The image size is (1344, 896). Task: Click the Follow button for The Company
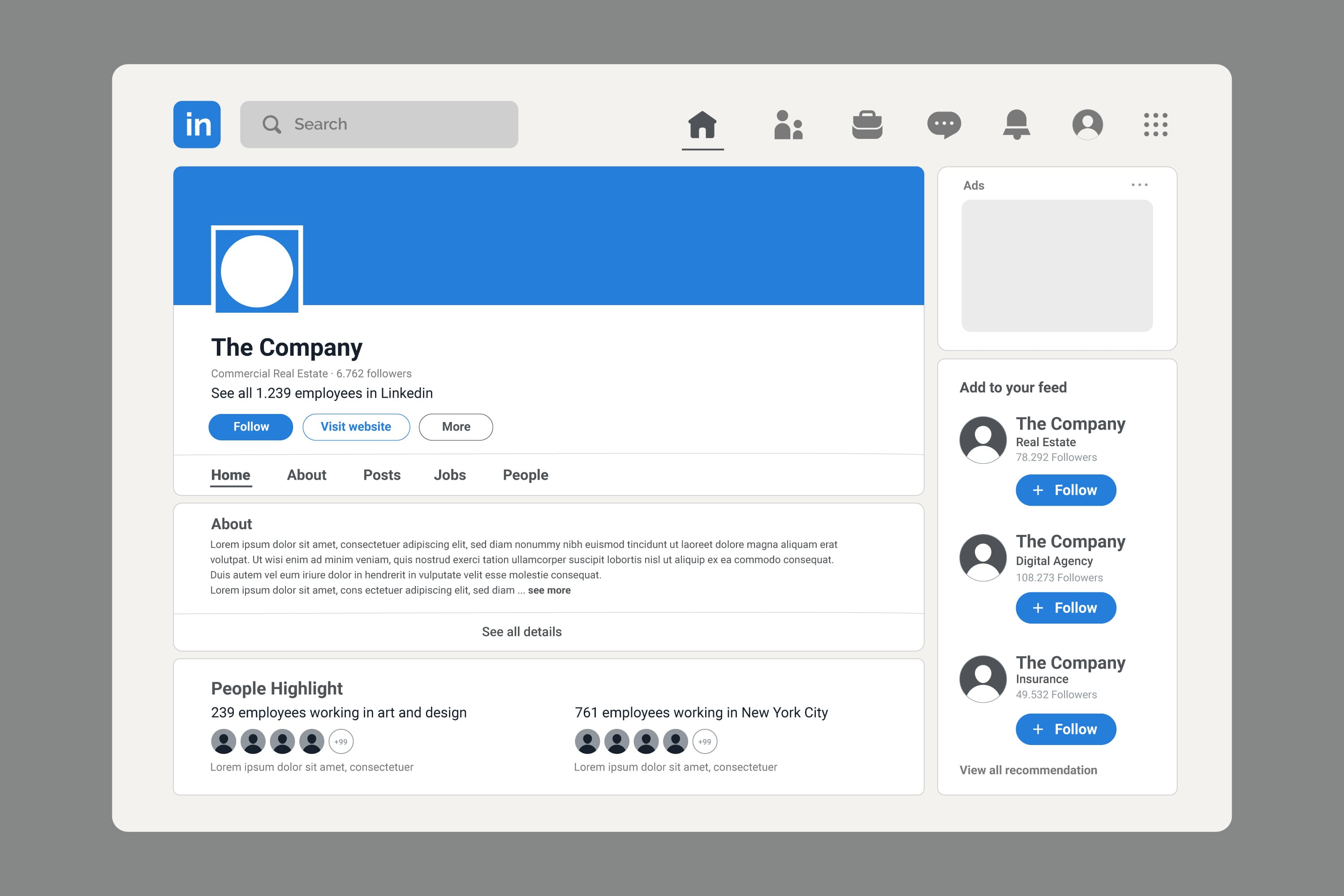[x=251, y=427]
